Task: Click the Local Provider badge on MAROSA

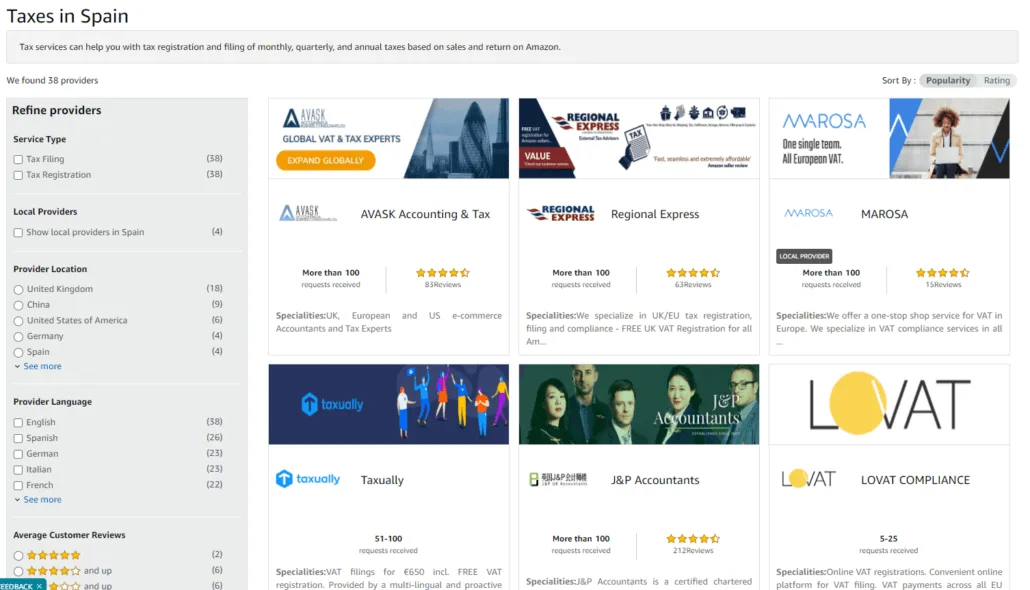Action: [x=804, y=256]
